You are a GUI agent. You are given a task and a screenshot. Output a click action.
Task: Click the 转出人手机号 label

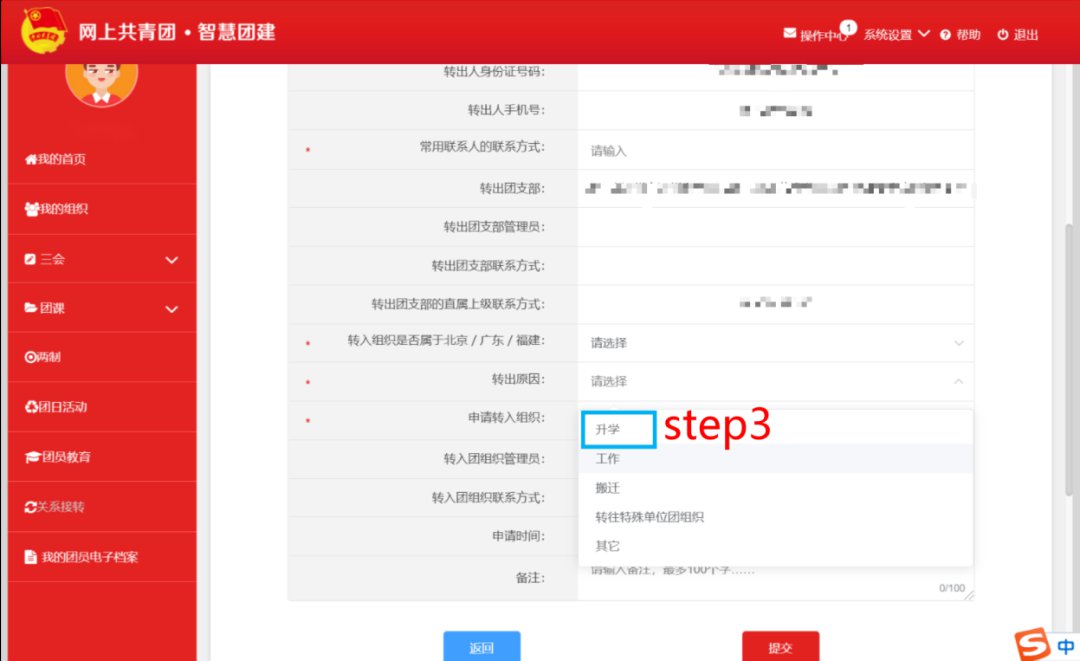pos(506,110)
